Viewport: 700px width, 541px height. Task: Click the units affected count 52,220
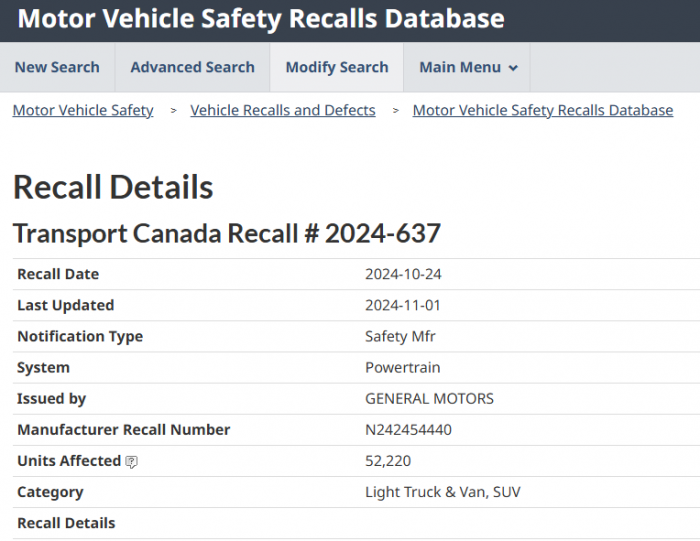coord(388,461)
